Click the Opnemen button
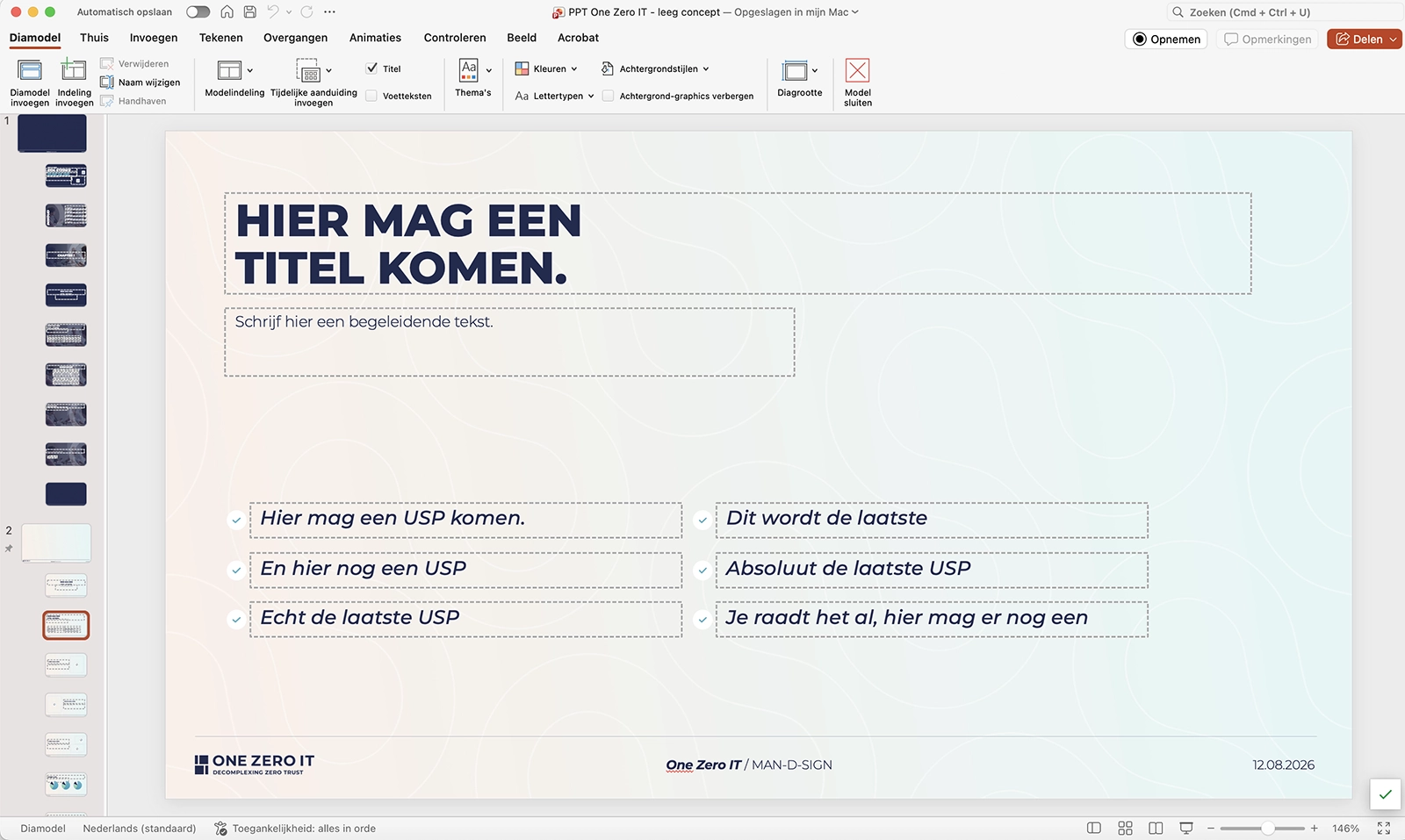 1166,39
